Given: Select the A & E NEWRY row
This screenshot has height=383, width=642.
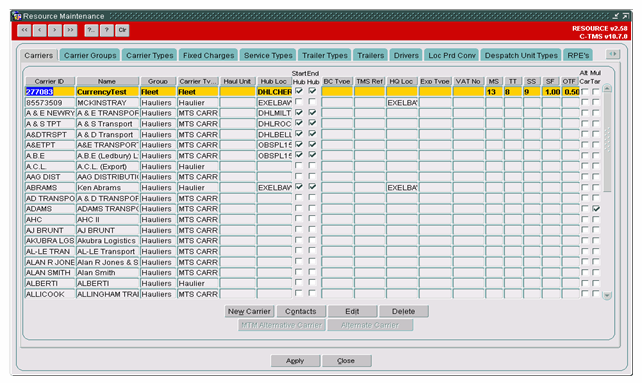Looking at the screenshot, I should 50,113.
